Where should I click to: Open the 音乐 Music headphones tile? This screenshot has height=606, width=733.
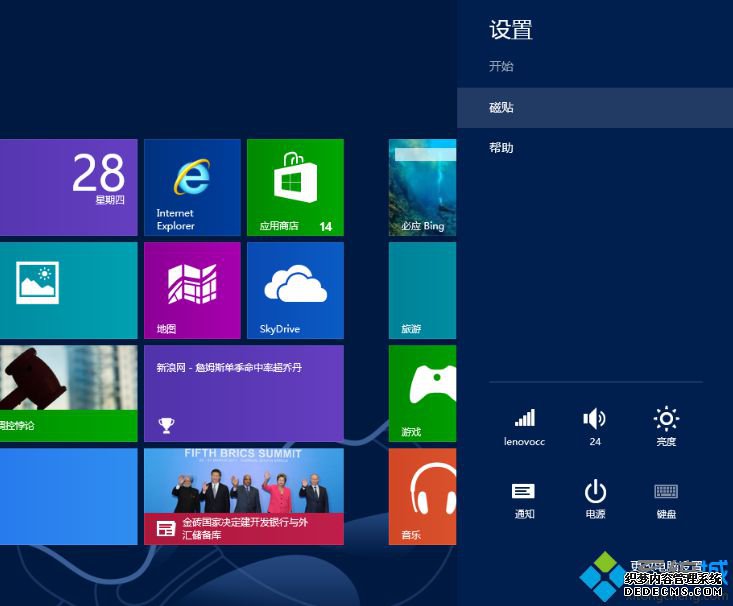tap(423, 497)
